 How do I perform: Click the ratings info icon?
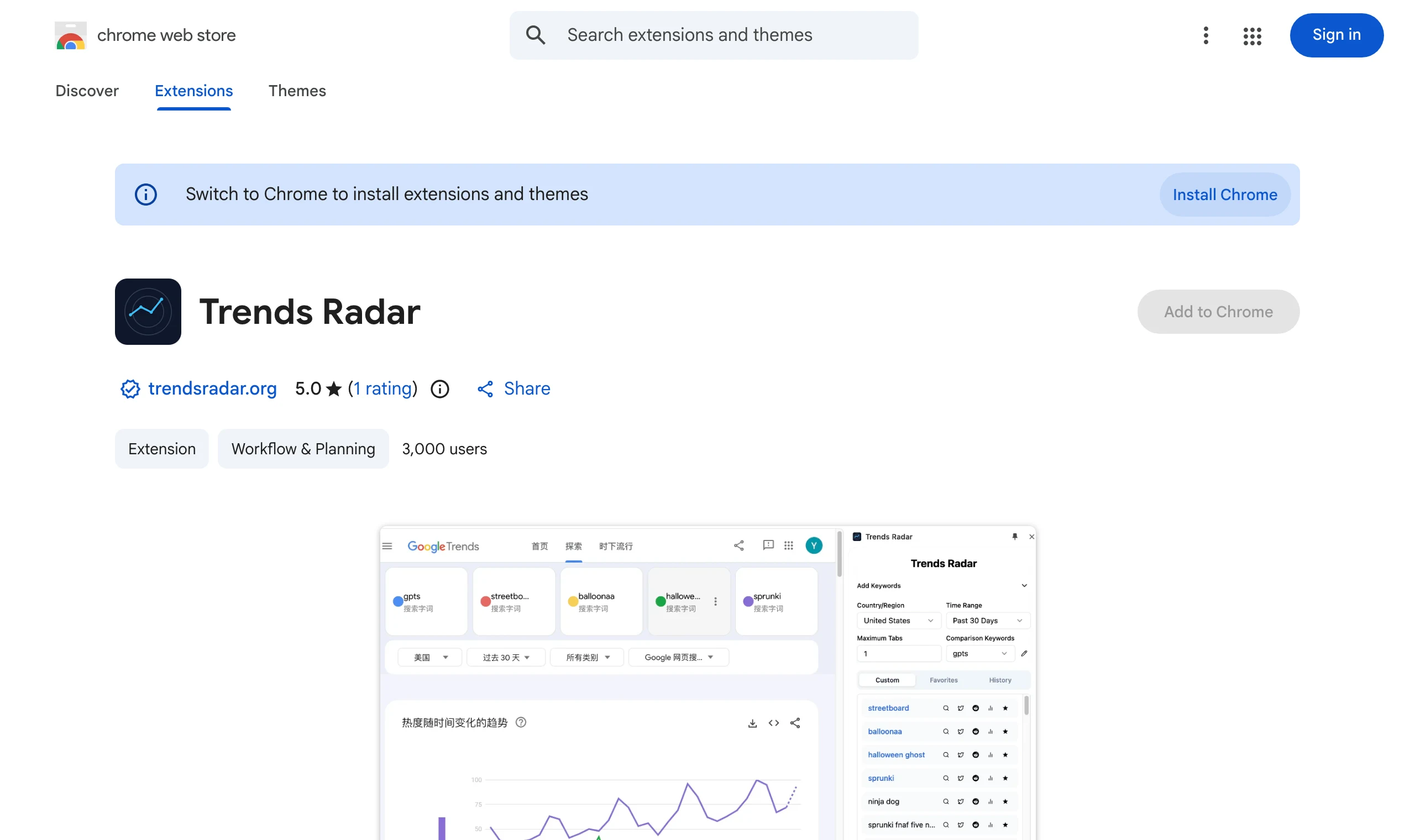440,389
